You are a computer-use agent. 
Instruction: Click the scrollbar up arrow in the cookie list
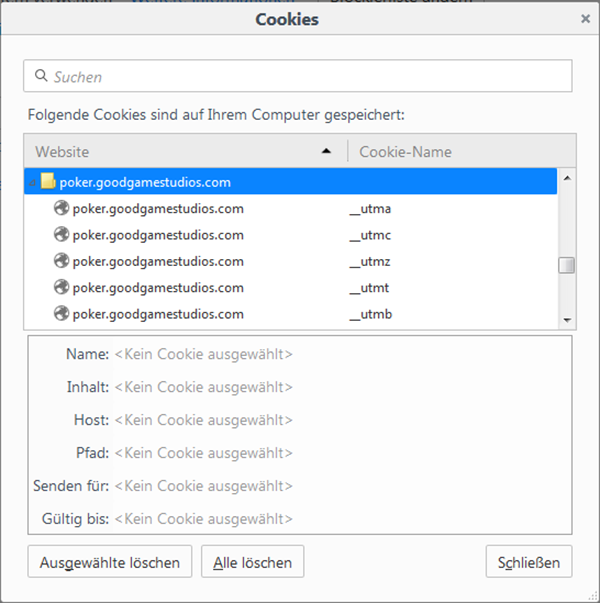(567, 178)
